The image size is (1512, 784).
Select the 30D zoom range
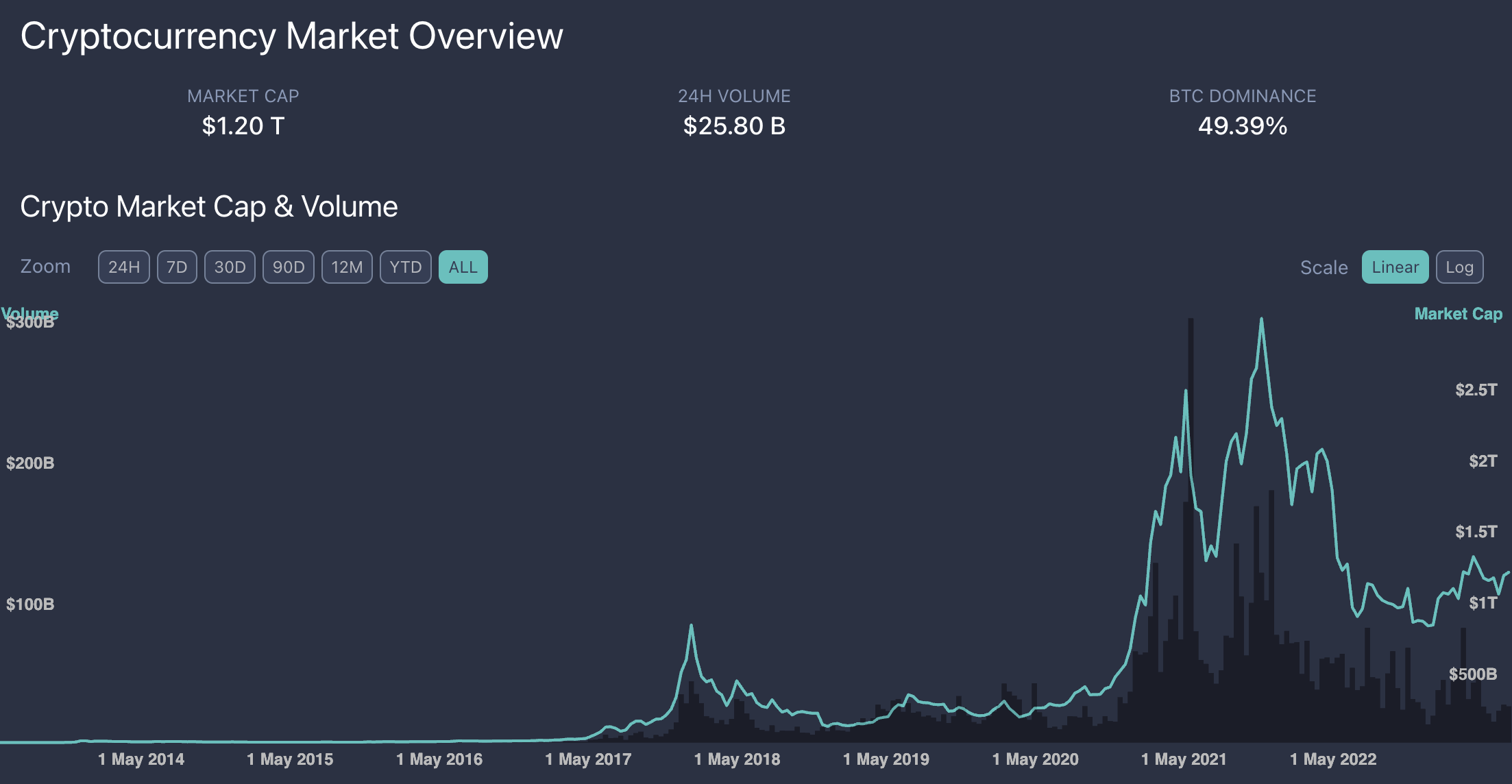[x=230, y=267]
